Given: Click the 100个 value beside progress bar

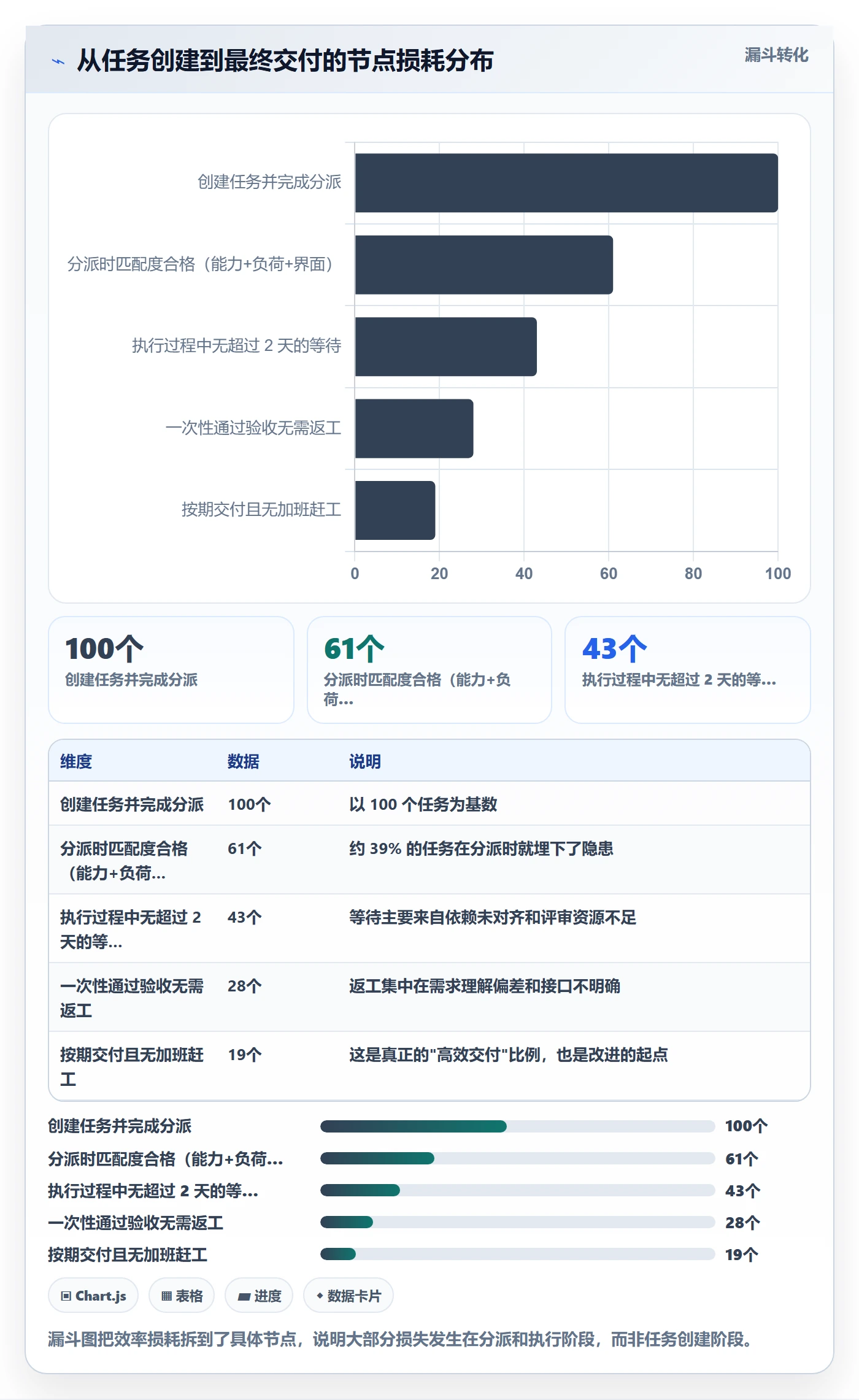Looking at the screenshot, I should pyautogui.click(x=746, y=1126).
